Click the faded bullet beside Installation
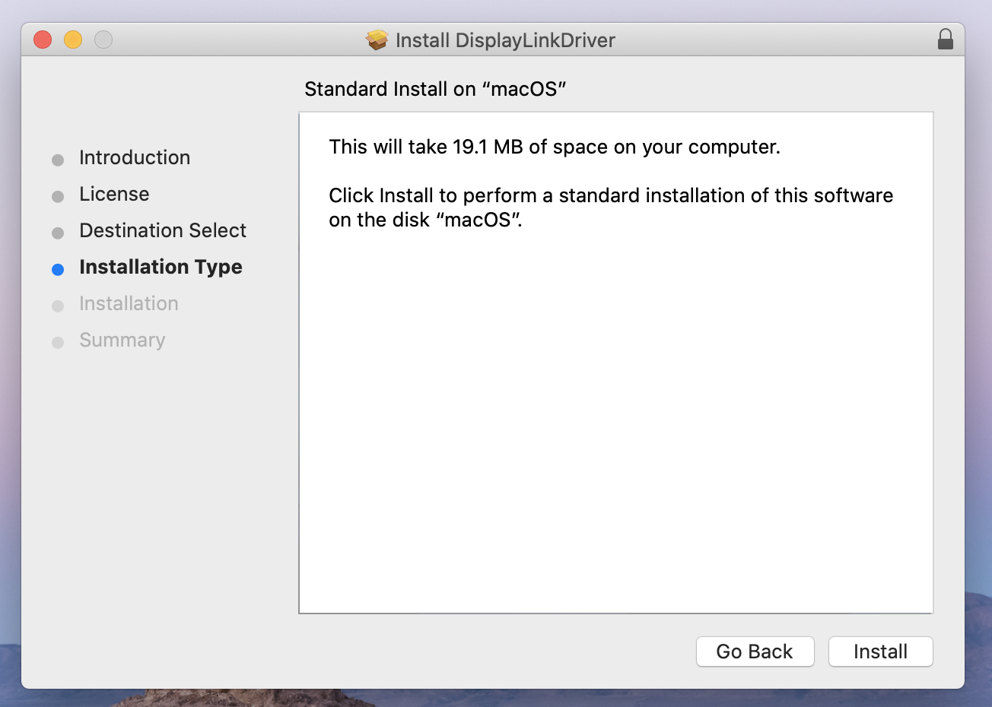Viewport: 992px width, 707px height. coord(58,306)
